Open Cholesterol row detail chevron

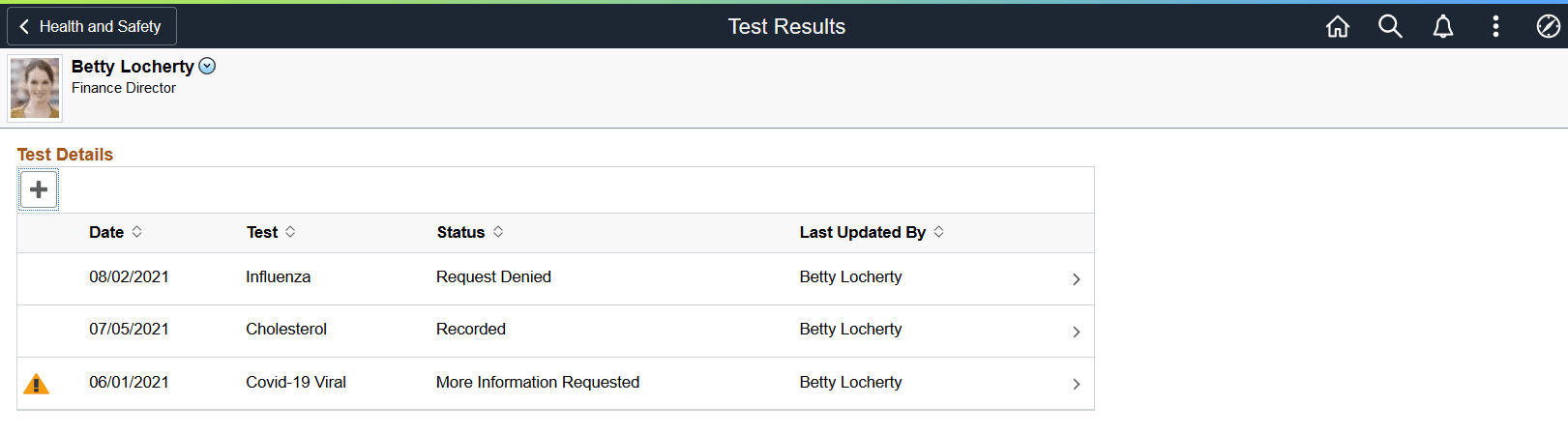tap(1077, 332)
